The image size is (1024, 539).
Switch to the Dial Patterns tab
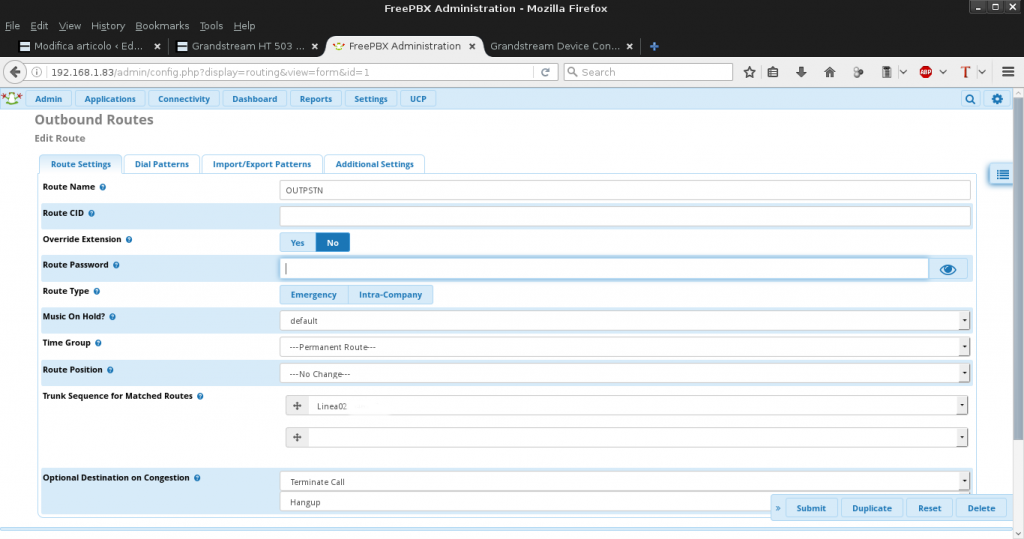click(161, 164)
